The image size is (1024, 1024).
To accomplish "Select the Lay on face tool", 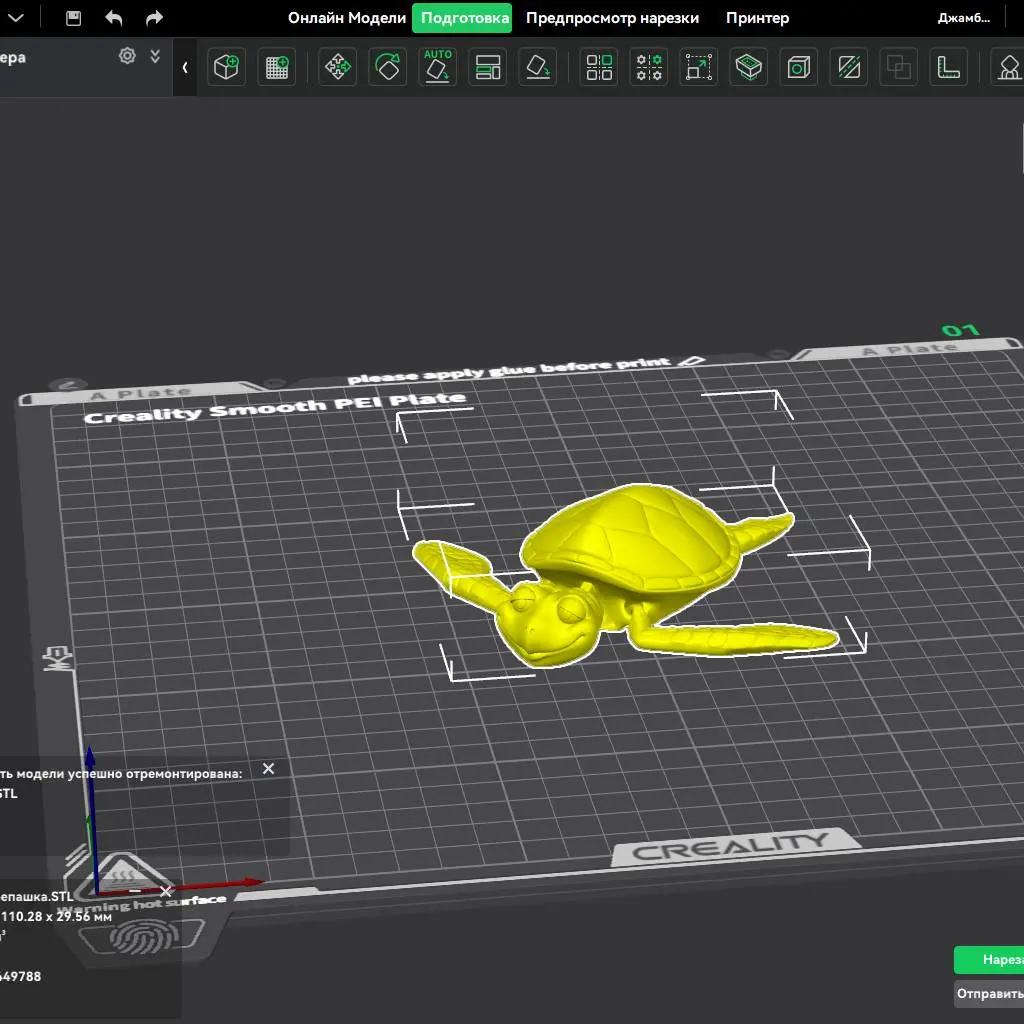I will [x=537, y=67].
